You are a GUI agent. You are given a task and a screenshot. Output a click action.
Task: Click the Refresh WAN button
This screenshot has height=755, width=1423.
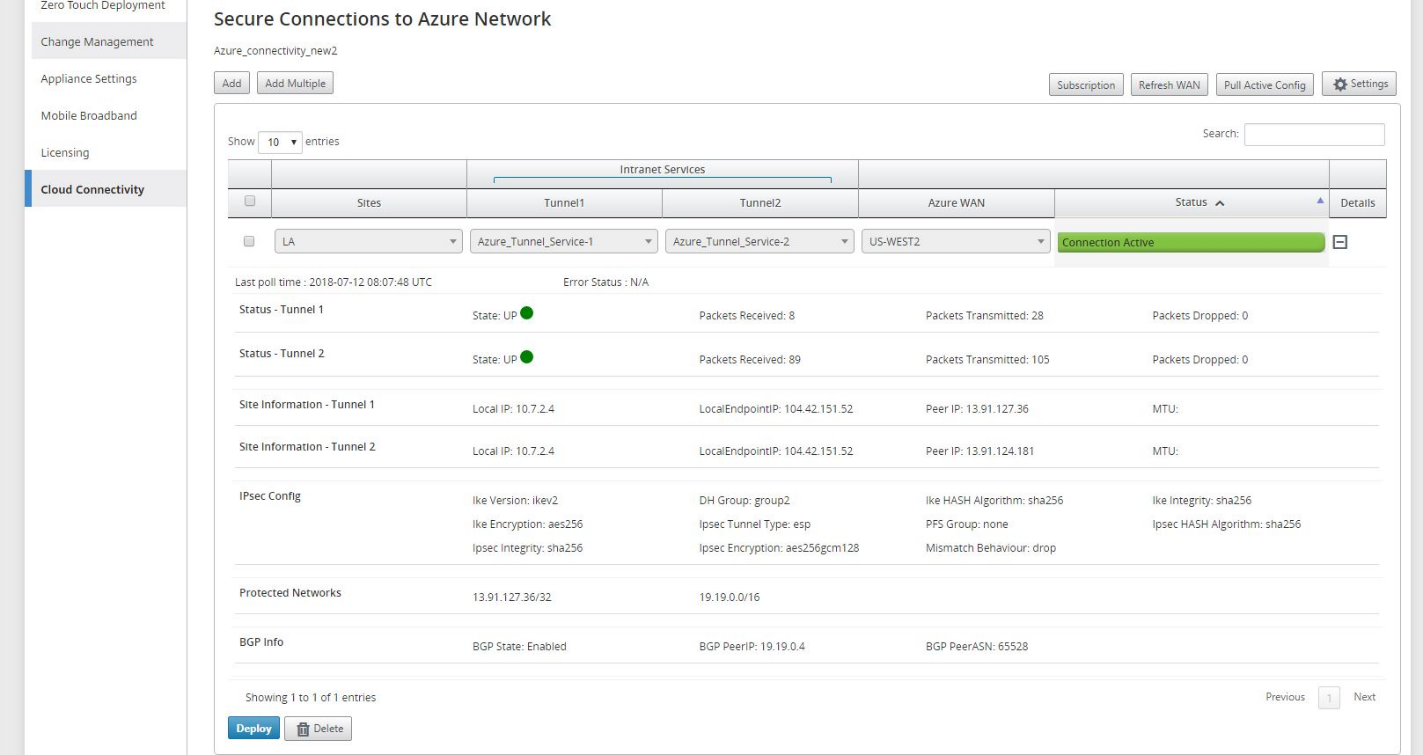[1170, 85]
